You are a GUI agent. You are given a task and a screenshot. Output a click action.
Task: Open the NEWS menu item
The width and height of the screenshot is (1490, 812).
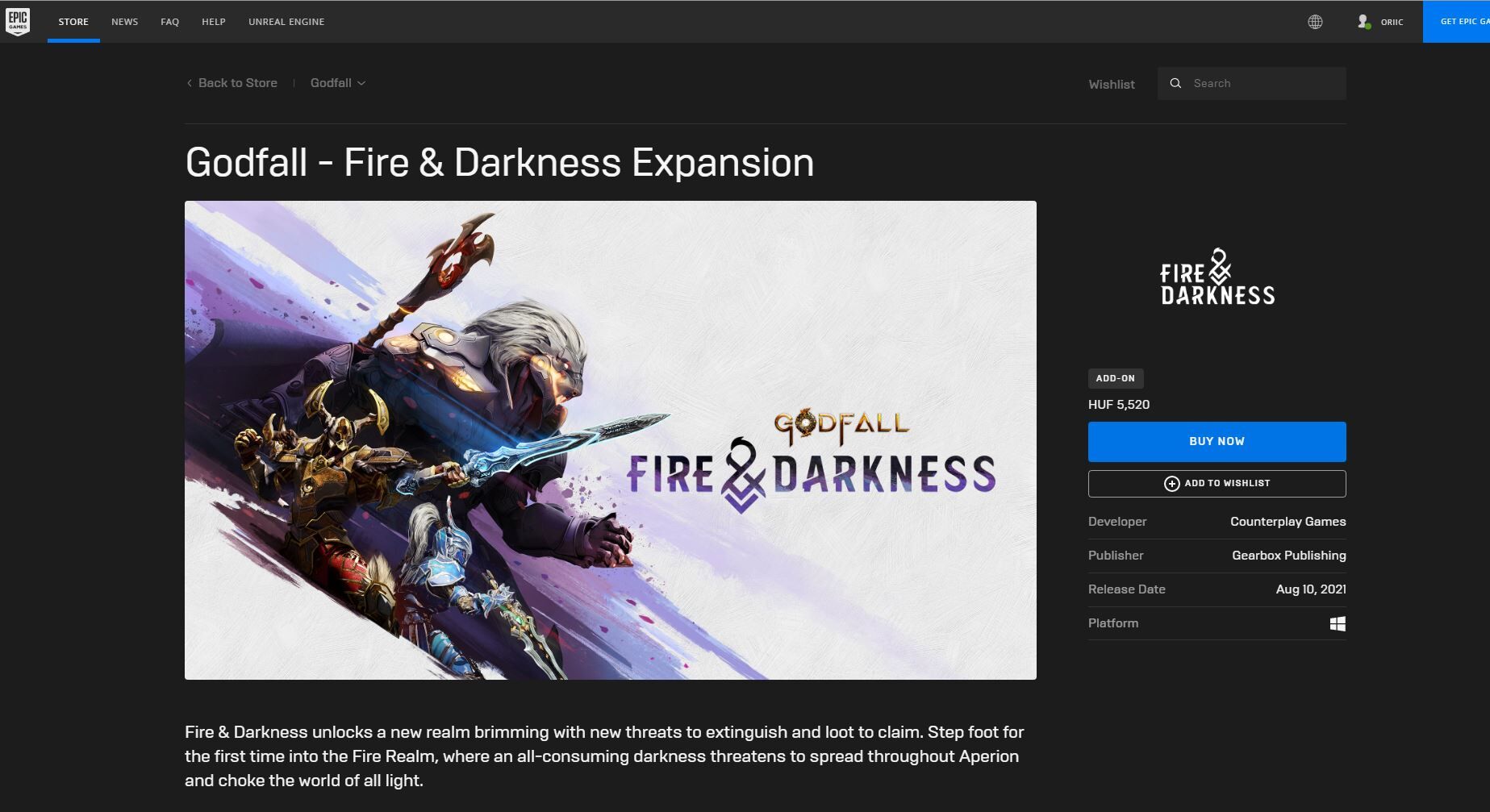124,22
